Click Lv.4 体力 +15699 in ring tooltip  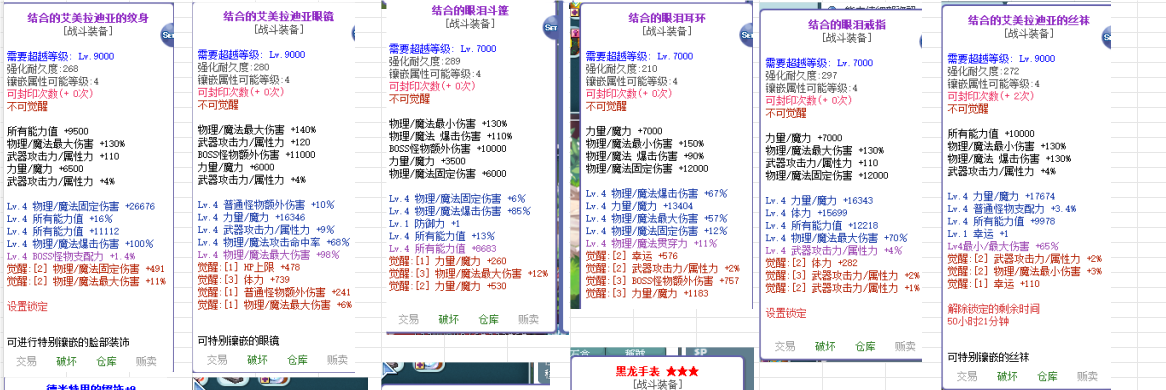(x=814, y=213)
